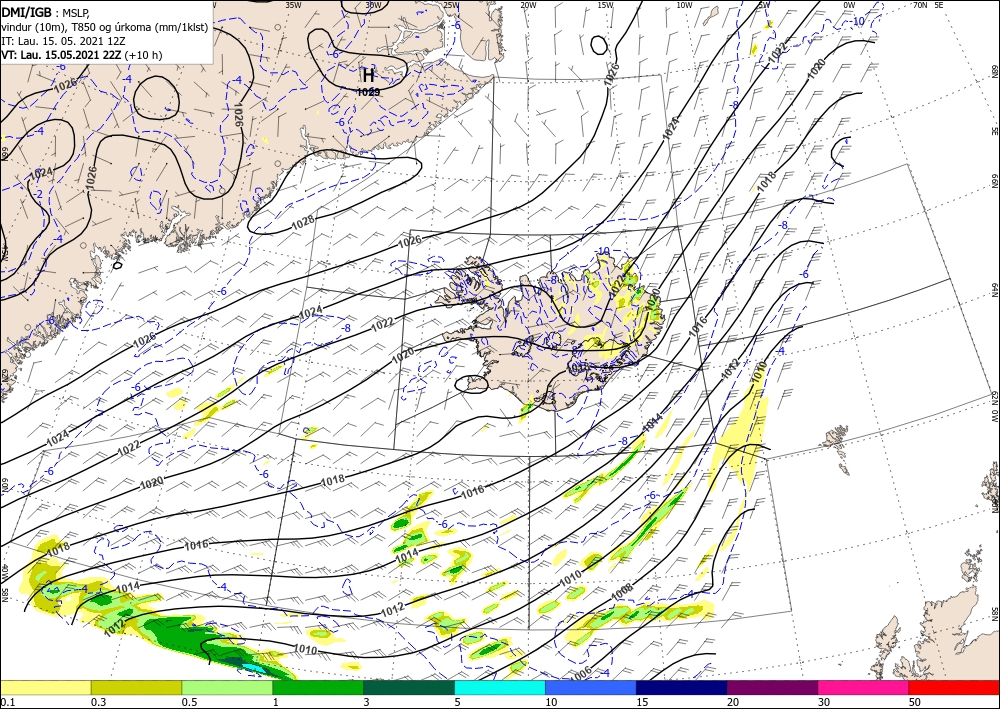Click the '0.3' legend scale number
The width and height of the screenshot is (1000, 709).
tap(98, 702)
